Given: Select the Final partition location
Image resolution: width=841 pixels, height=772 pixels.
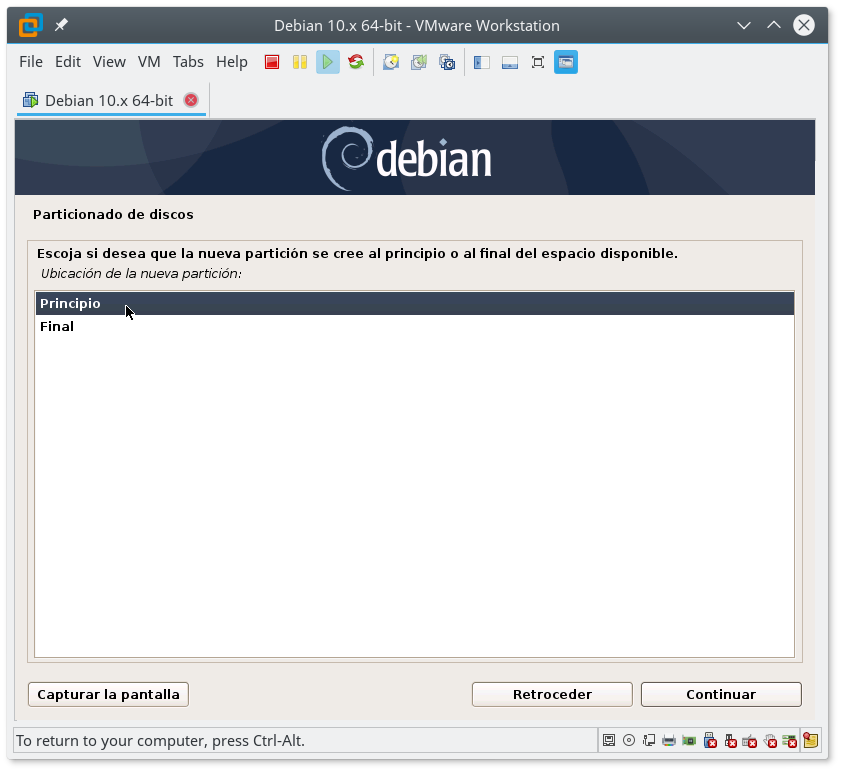Looking at the screenshot, I should pos(414,327).
